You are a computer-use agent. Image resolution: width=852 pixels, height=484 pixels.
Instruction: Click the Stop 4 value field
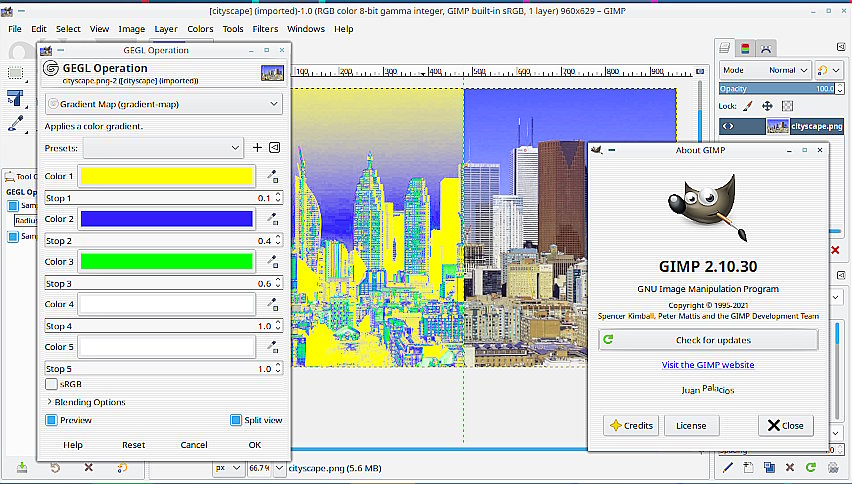(x=163, y=326)
